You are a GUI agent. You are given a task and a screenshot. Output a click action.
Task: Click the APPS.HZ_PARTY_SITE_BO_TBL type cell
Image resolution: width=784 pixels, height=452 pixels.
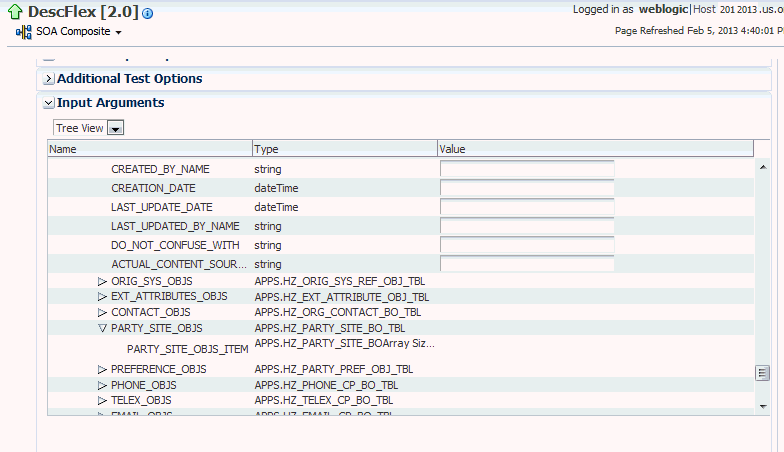click(x=330, y=328)
